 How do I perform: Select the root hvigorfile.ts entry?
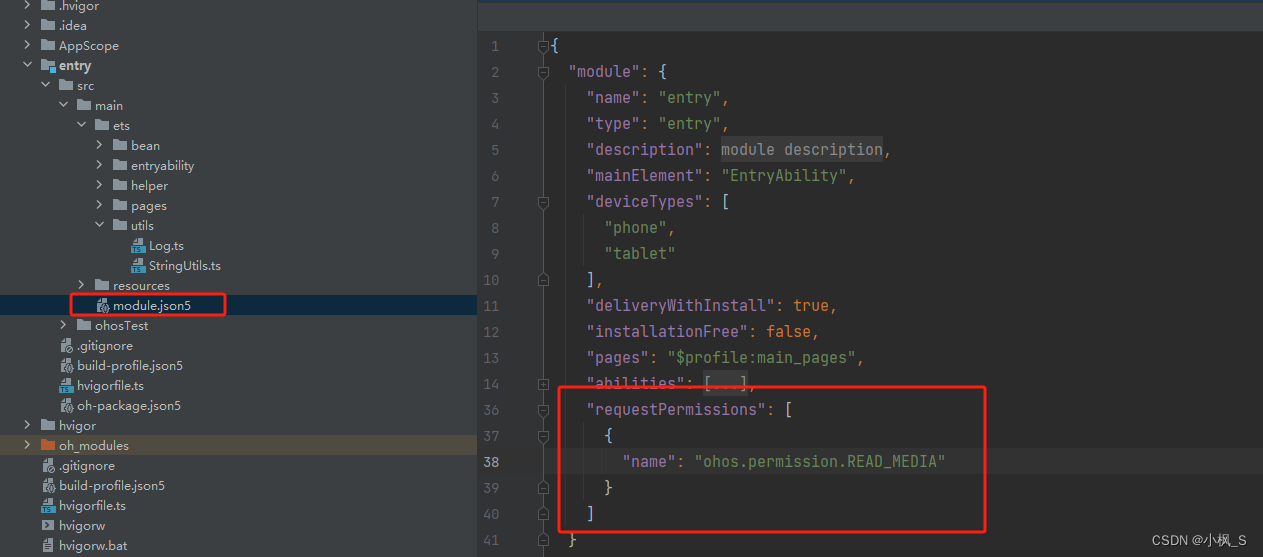coord(92,505)
